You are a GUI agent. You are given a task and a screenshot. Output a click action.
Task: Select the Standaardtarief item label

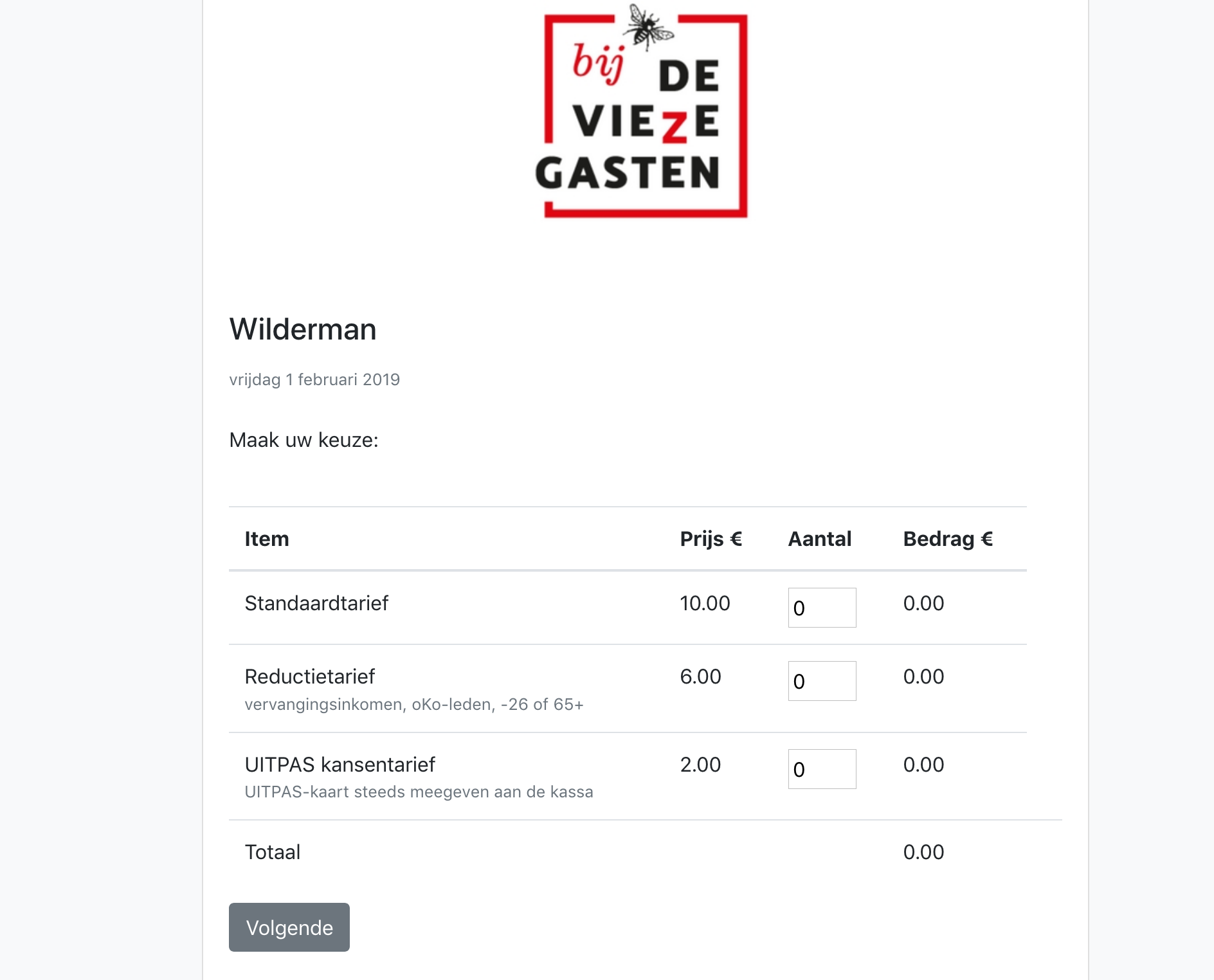[x=316, y=603]
